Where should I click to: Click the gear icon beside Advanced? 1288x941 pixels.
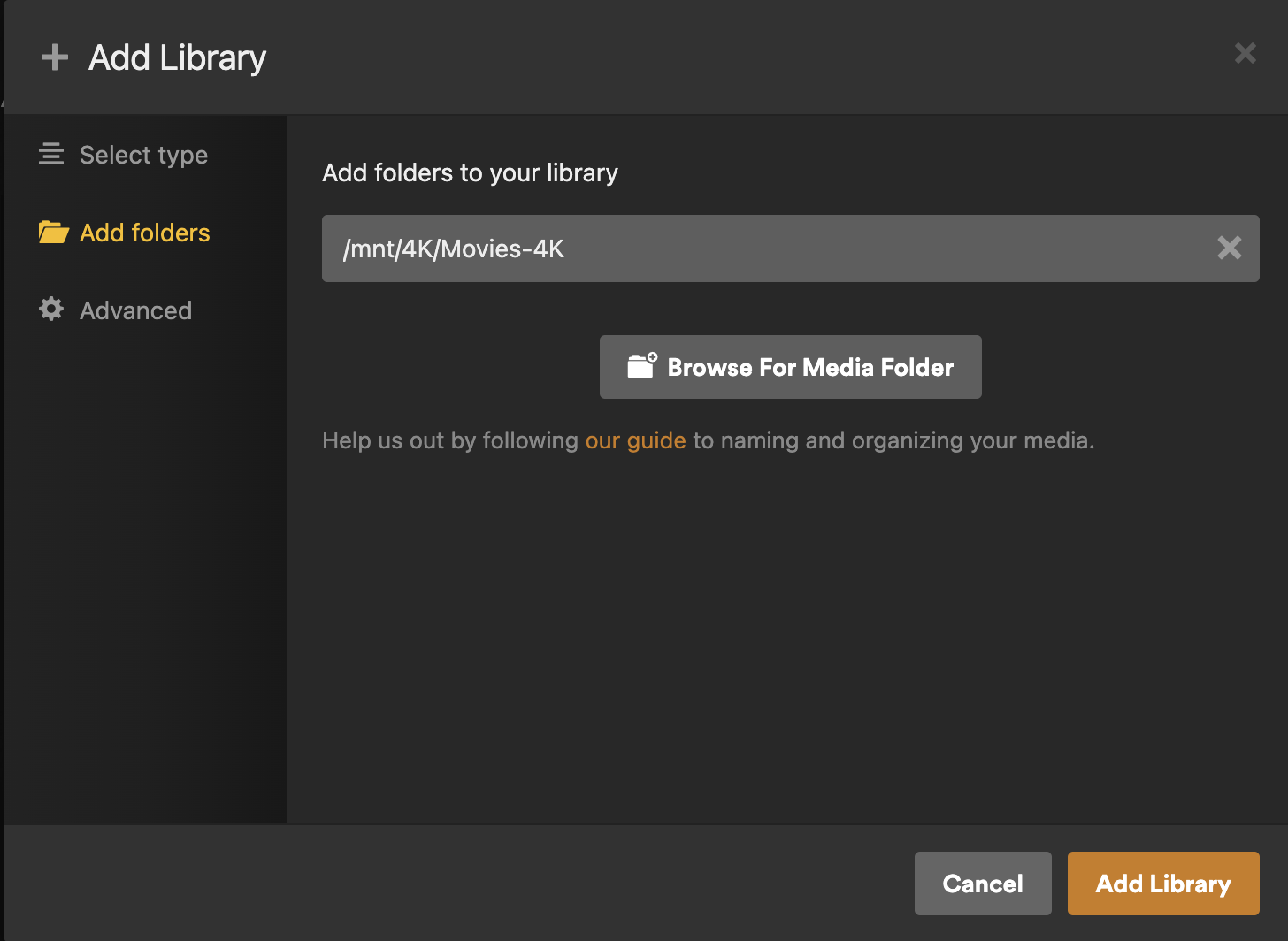(51, 309)
